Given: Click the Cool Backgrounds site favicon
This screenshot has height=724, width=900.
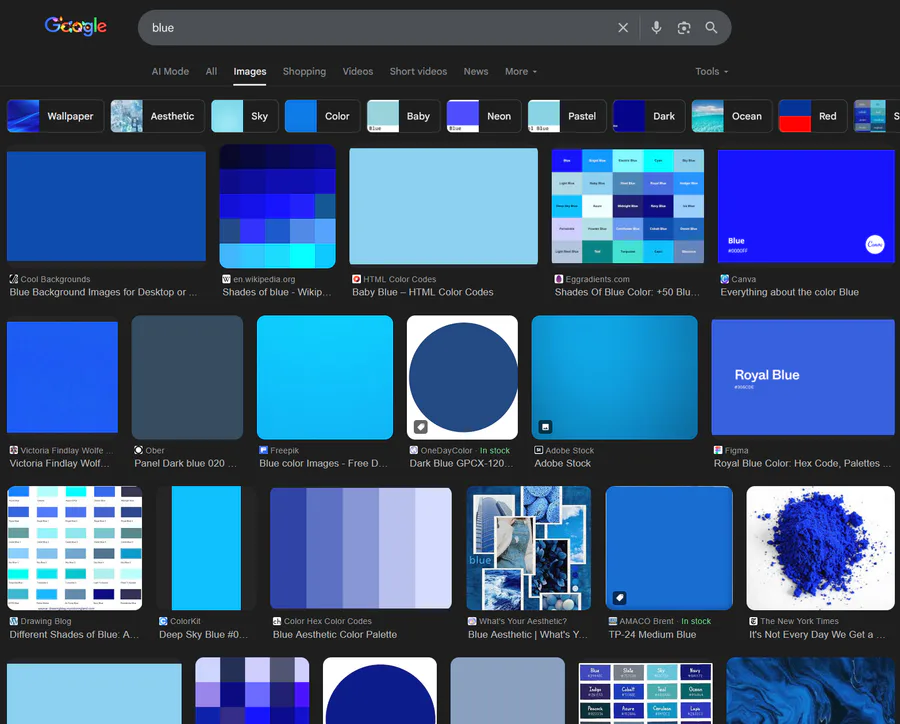Looking at the screenshot, I should pyautogui.click(x=14, y=279).
